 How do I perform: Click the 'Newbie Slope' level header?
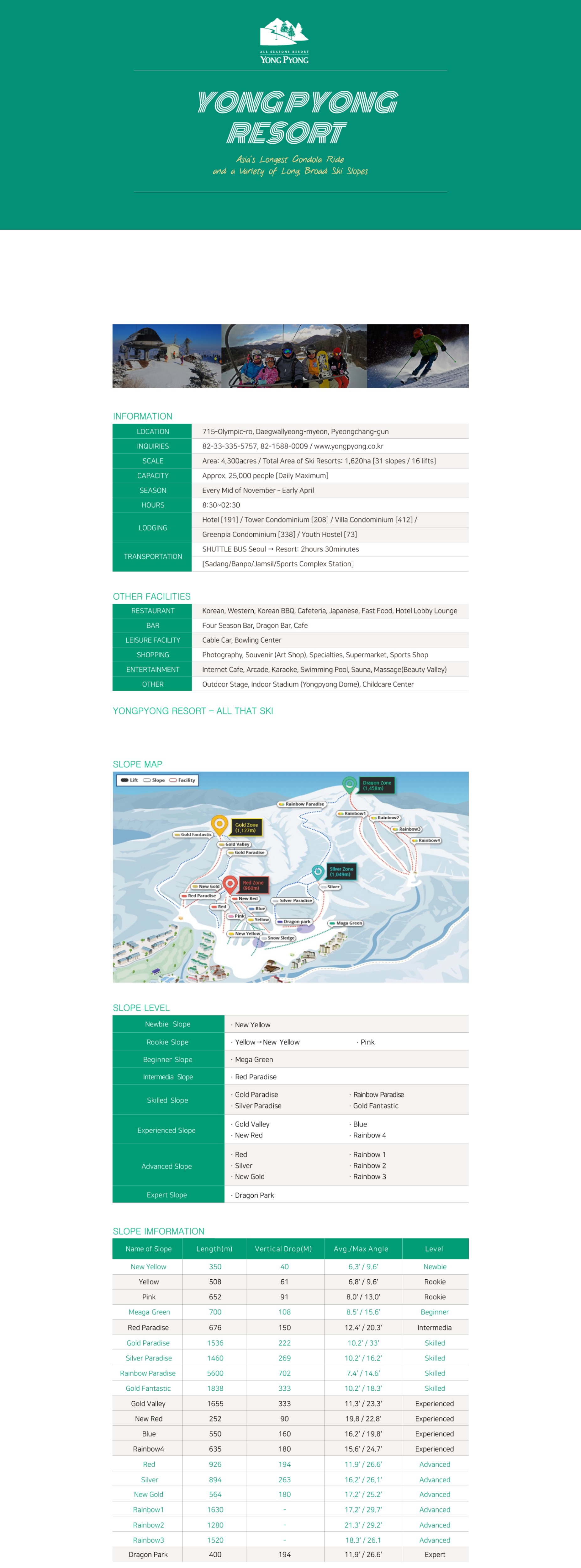[x=168, y=1025]
